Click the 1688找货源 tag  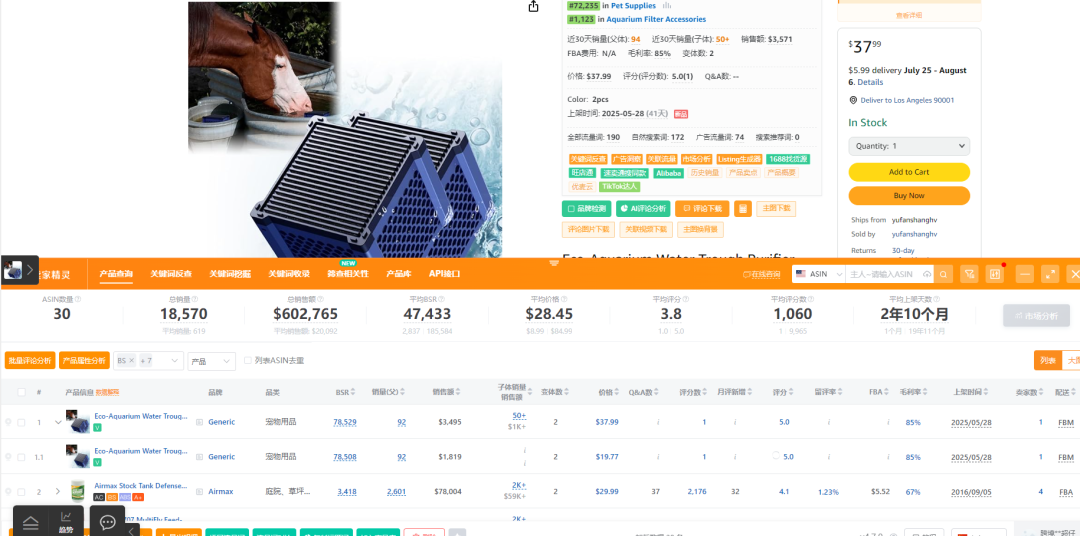point(788,159)
